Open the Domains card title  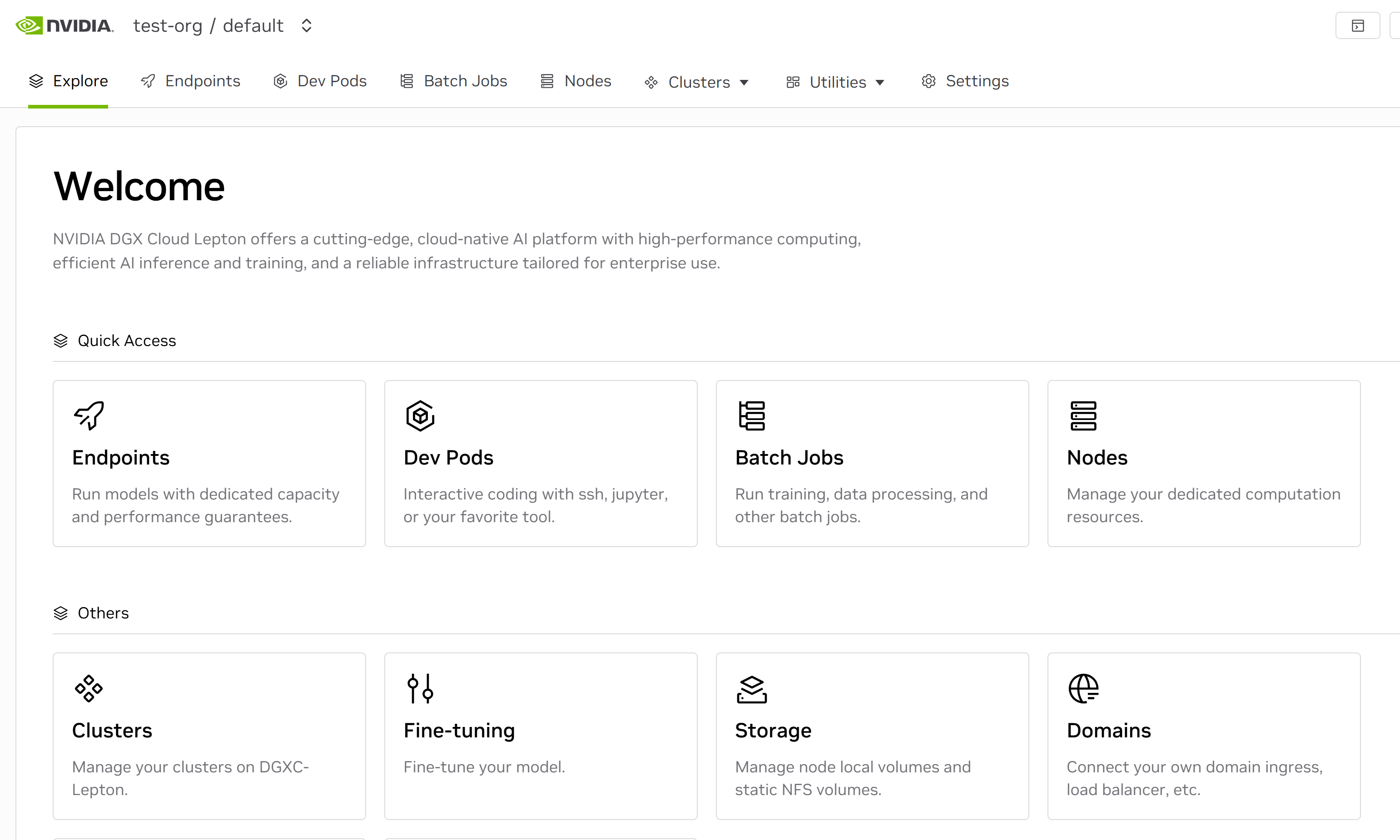pos(1109,731)
